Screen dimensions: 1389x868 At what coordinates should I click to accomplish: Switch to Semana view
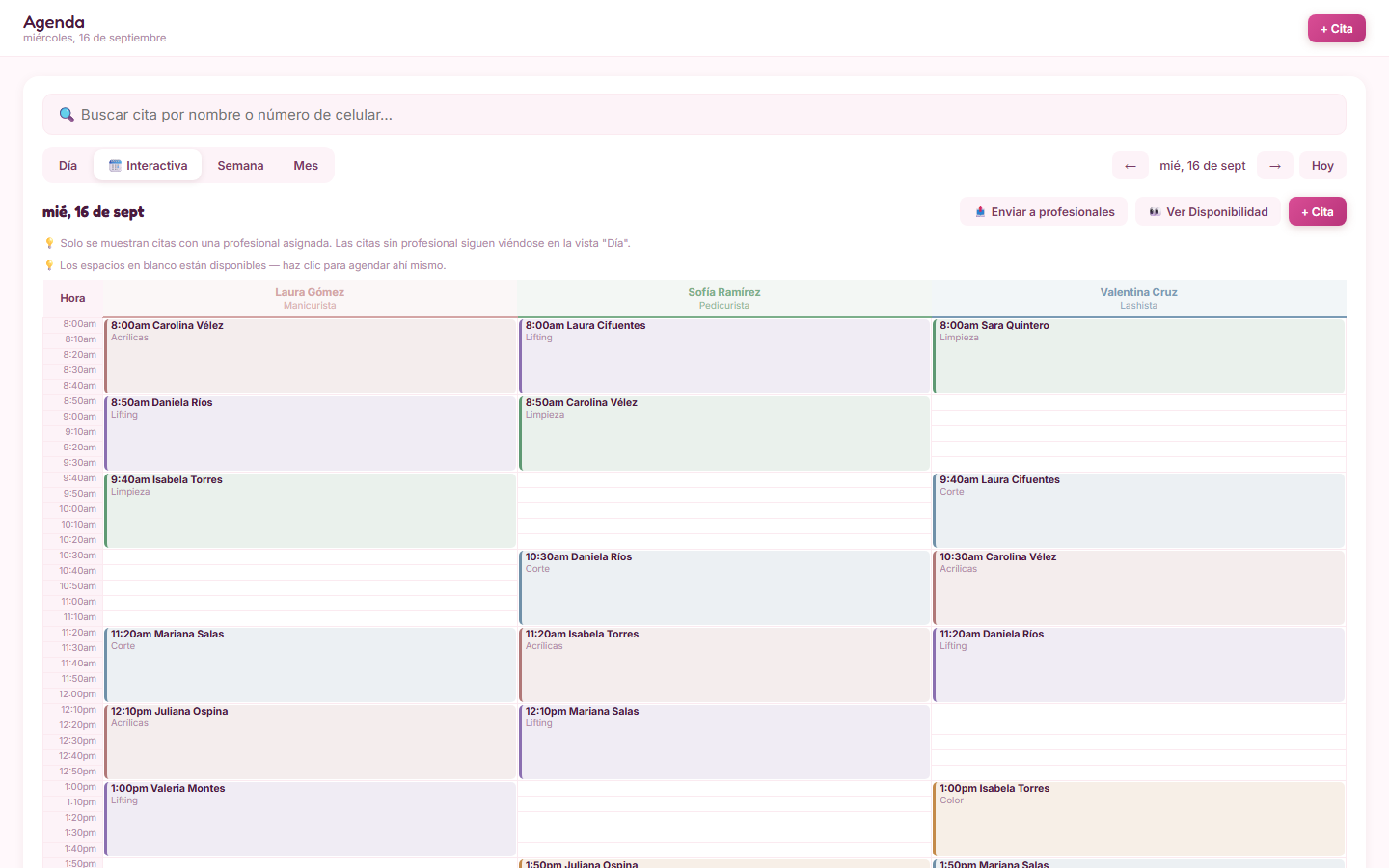pyautogui.click(x=240, y=166)
